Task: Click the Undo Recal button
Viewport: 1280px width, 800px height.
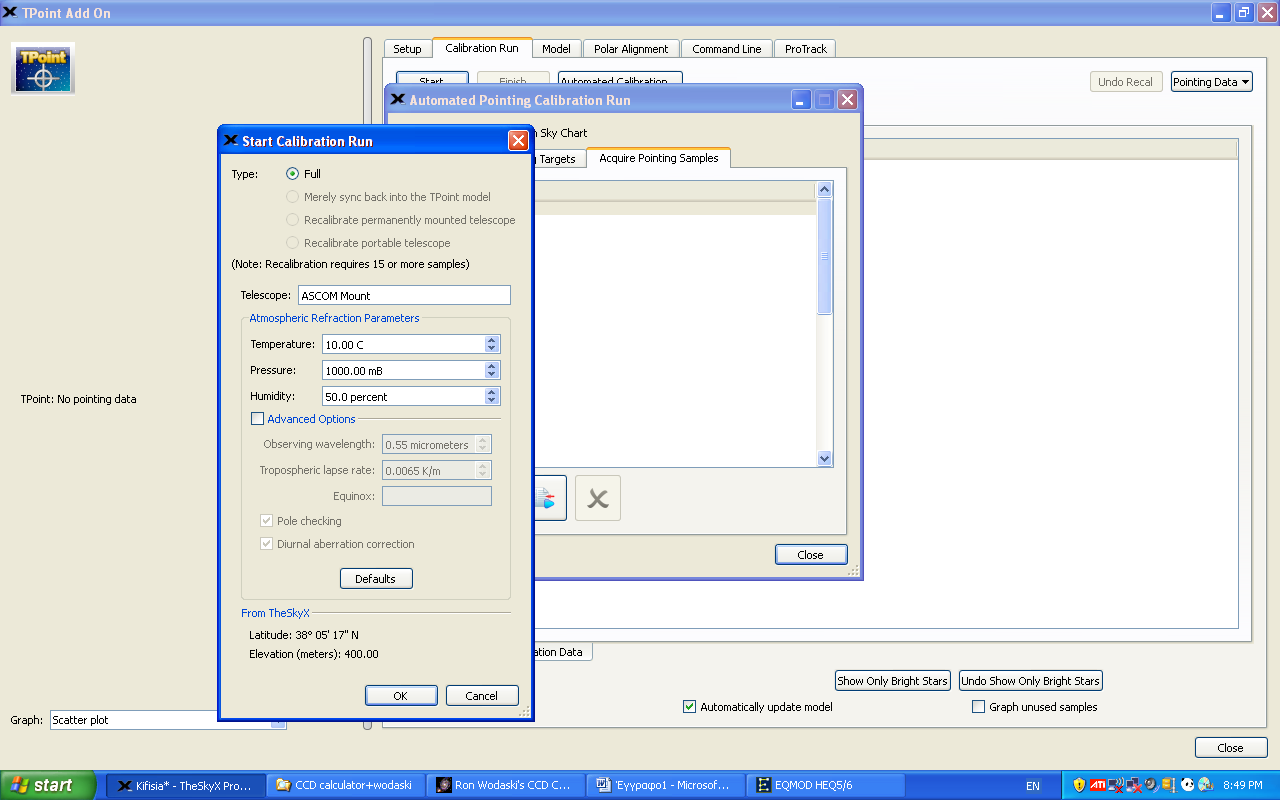Action: (x=1125, y=82)
